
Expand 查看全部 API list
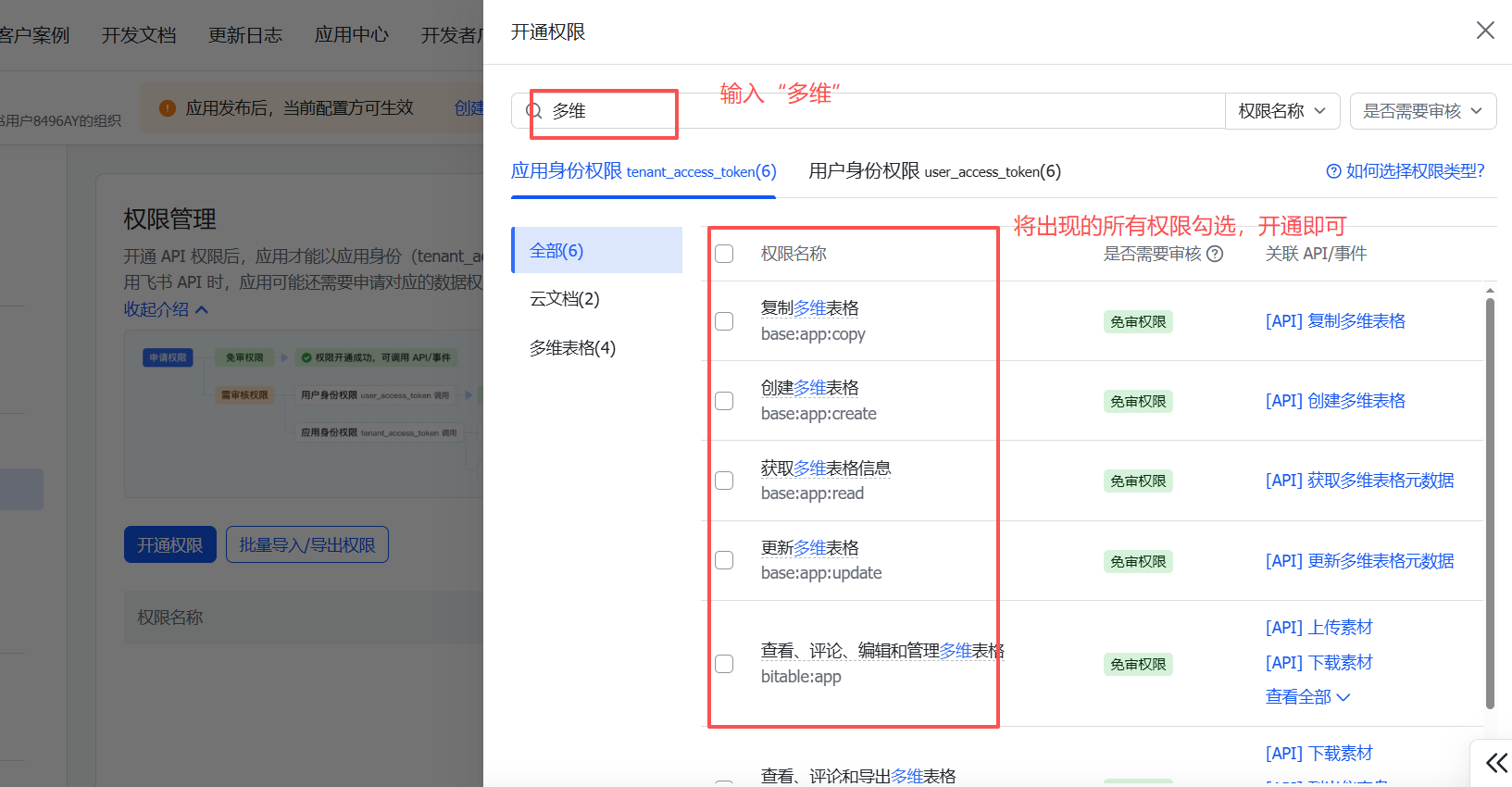coord(1307,697)
